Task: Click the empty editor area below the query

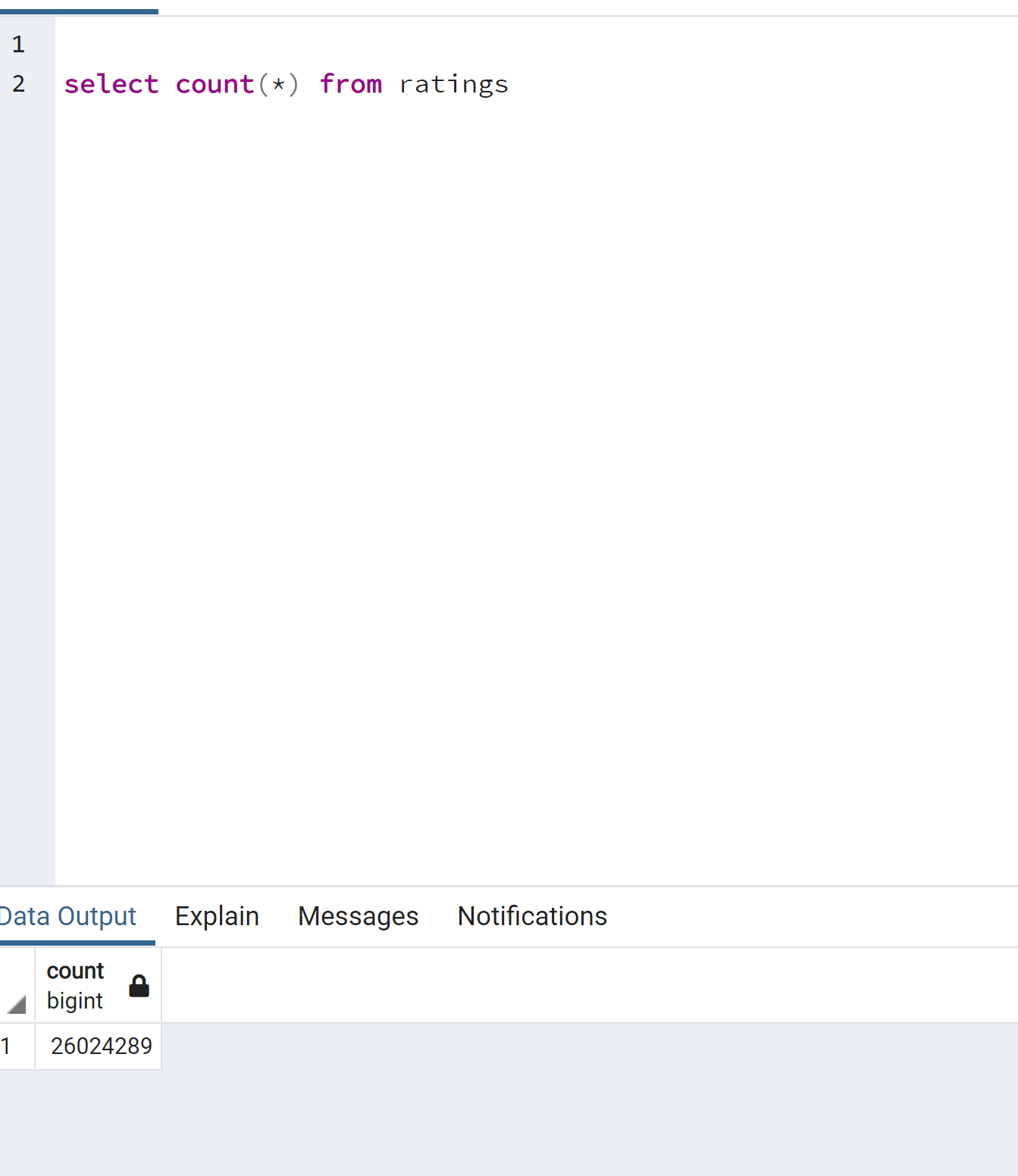Action: pyautogui.click(x=455, y=455)
